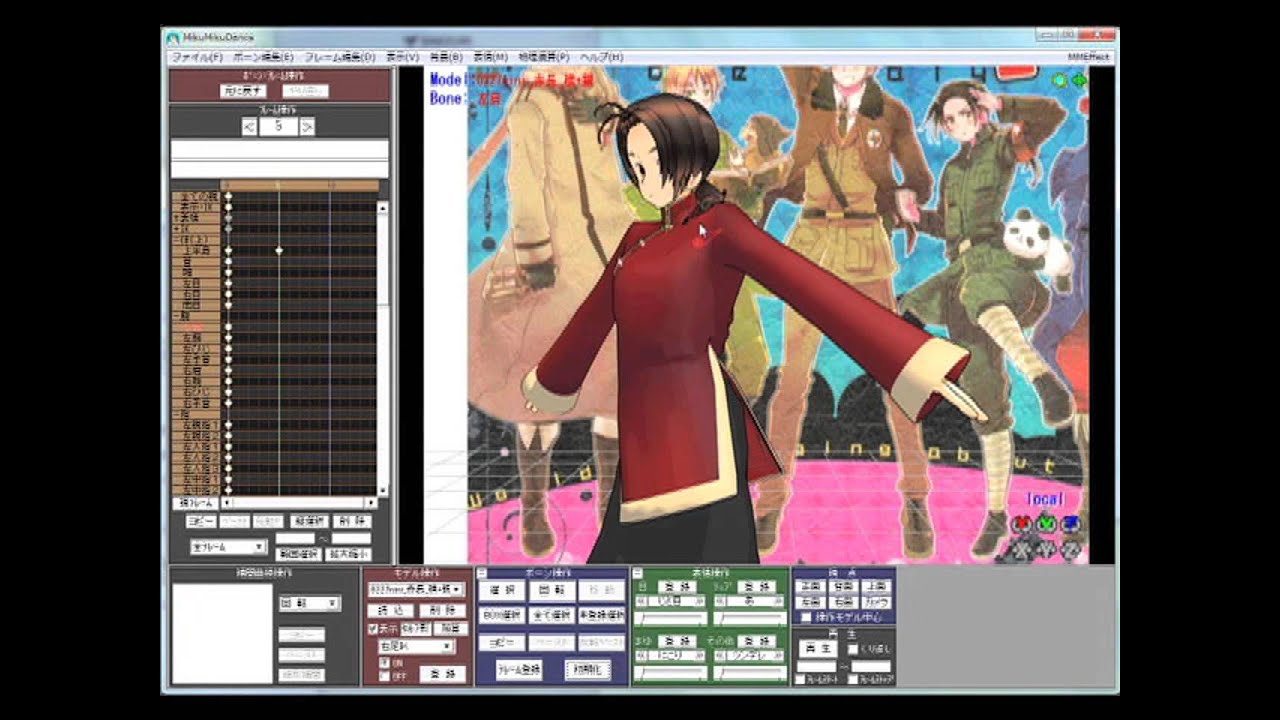Click the timeline horizontal scrollbar right arrow
This screenshot has height=720, width=1280.
point(370,502)
